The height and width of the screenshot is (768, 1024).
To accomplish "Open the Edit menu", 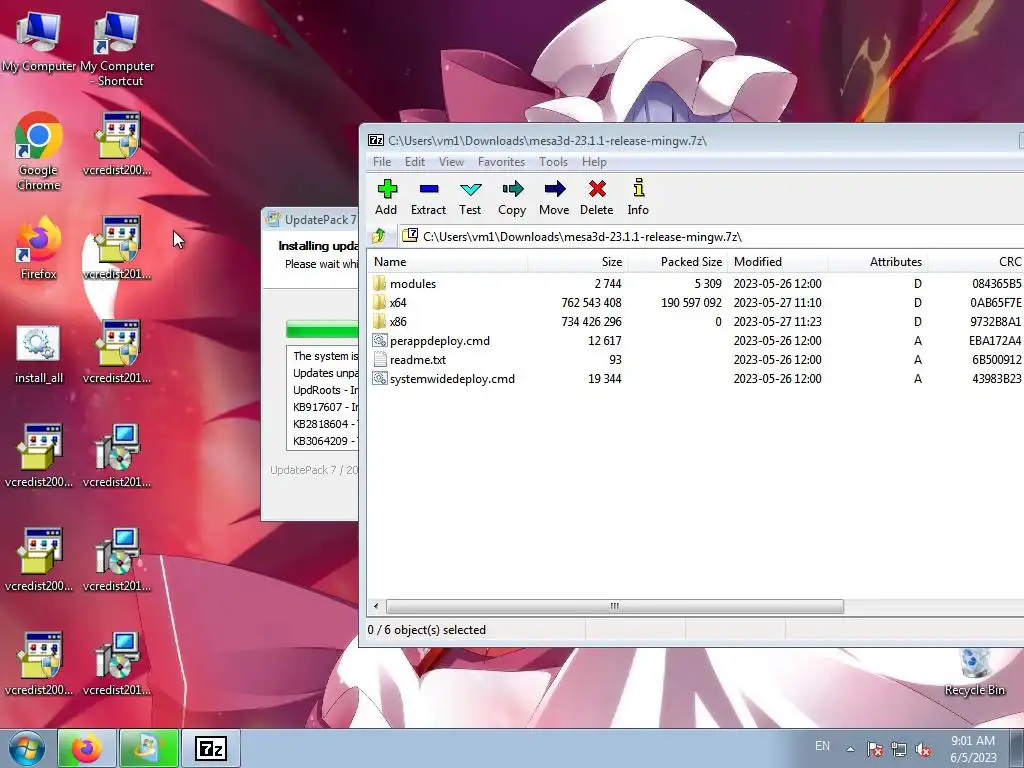I will click(x=415, y=162).
